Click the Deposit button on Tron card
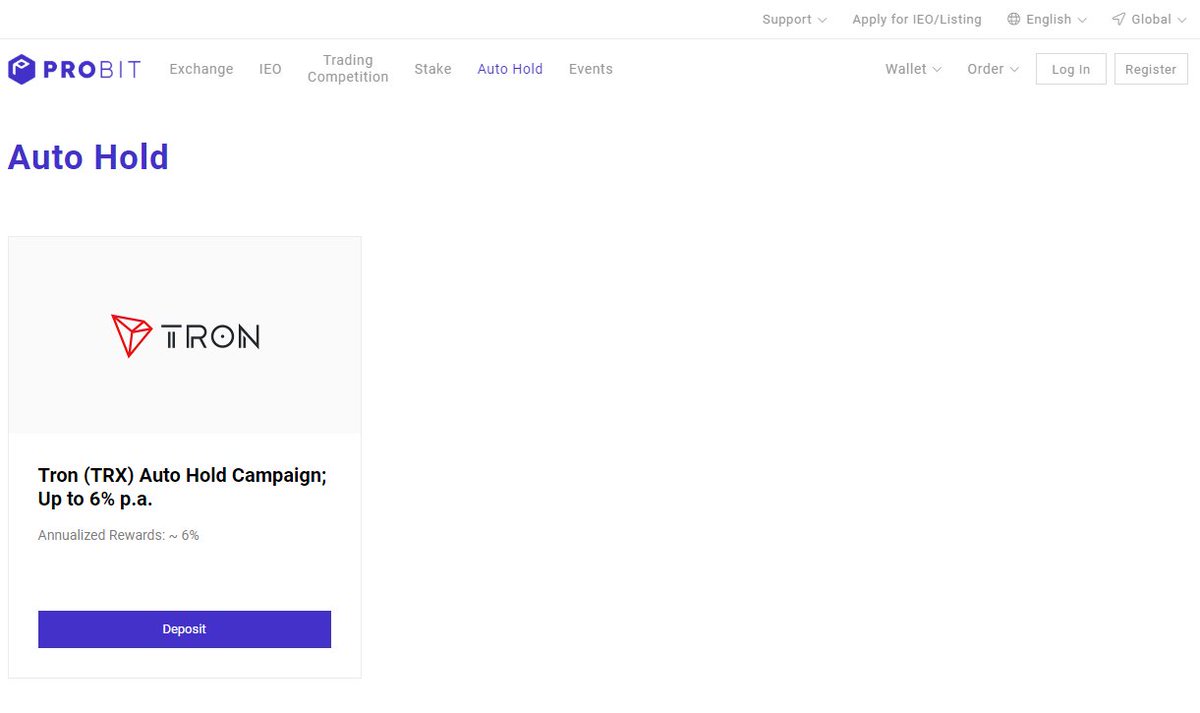 (184, 629)
